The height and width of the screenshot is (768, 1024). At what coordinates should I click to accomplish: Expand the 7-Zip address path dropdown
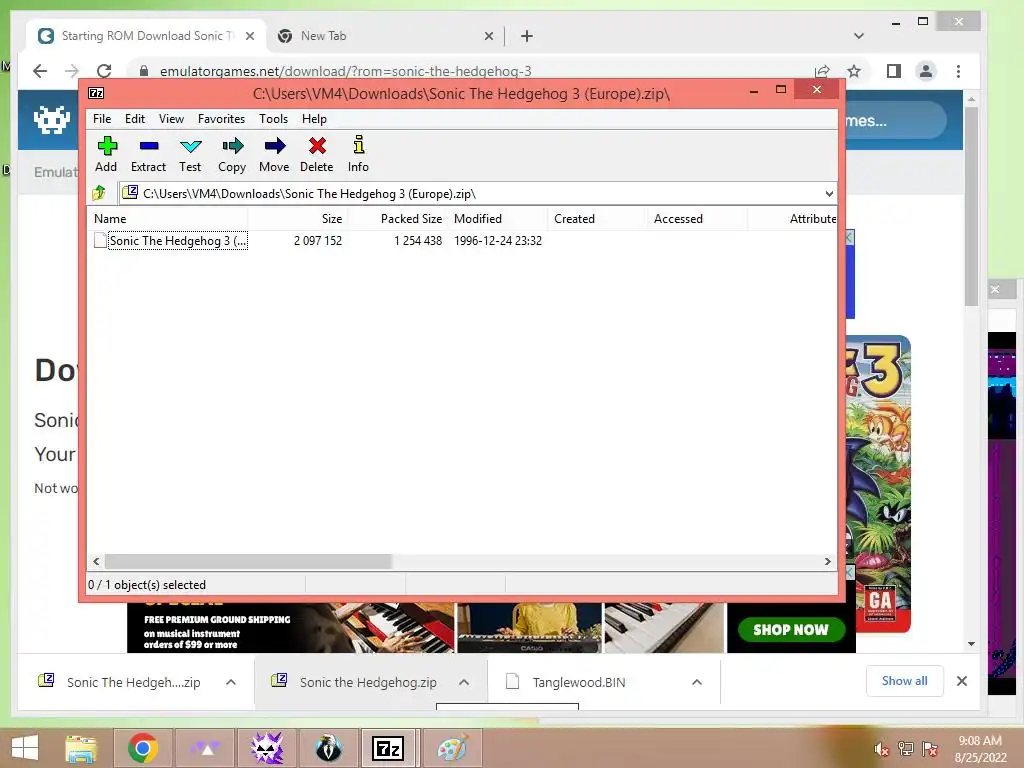click(829, 193)
